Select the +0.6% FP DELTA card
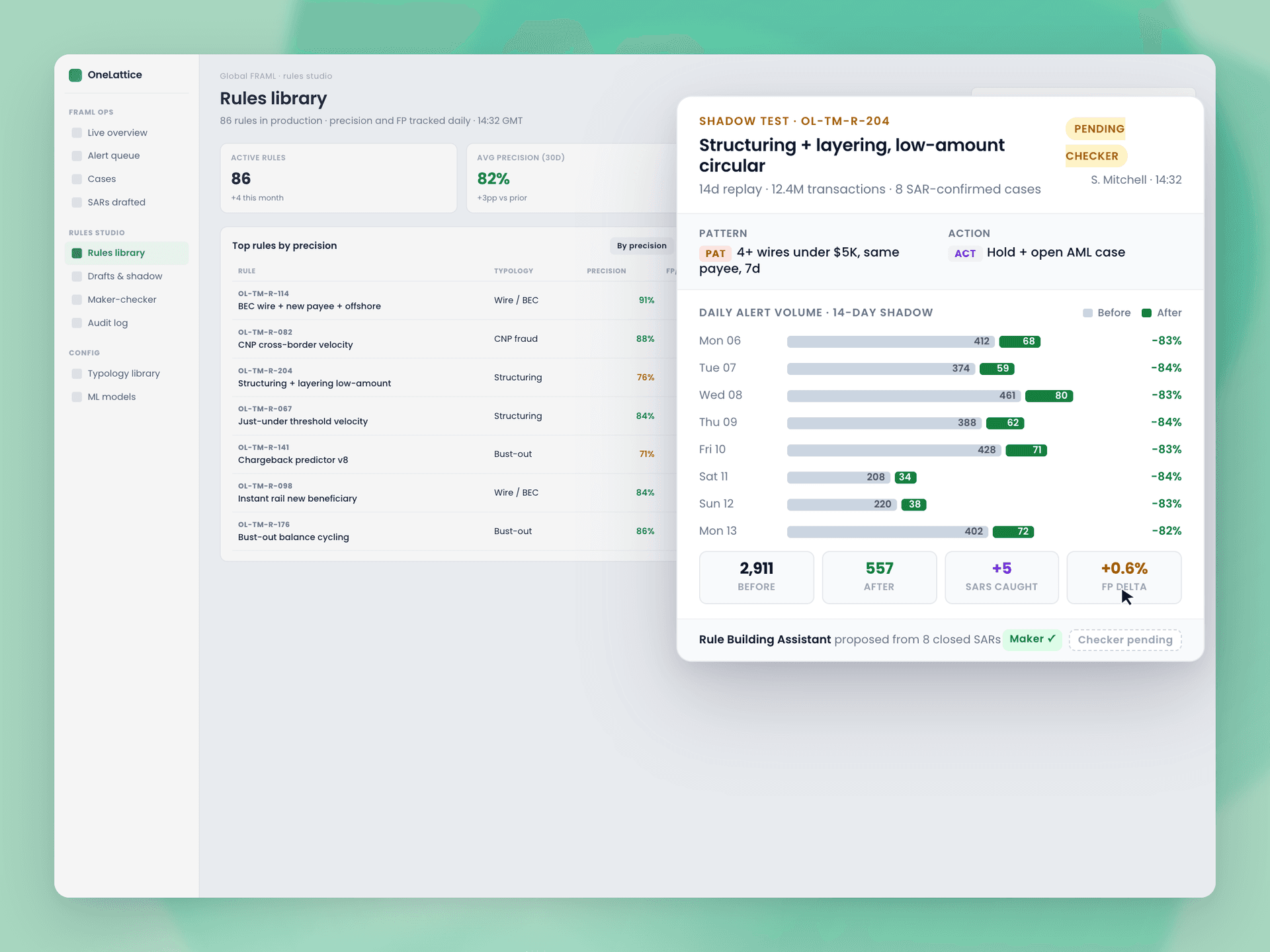 pyautogui.click(x=1124, y=577)
